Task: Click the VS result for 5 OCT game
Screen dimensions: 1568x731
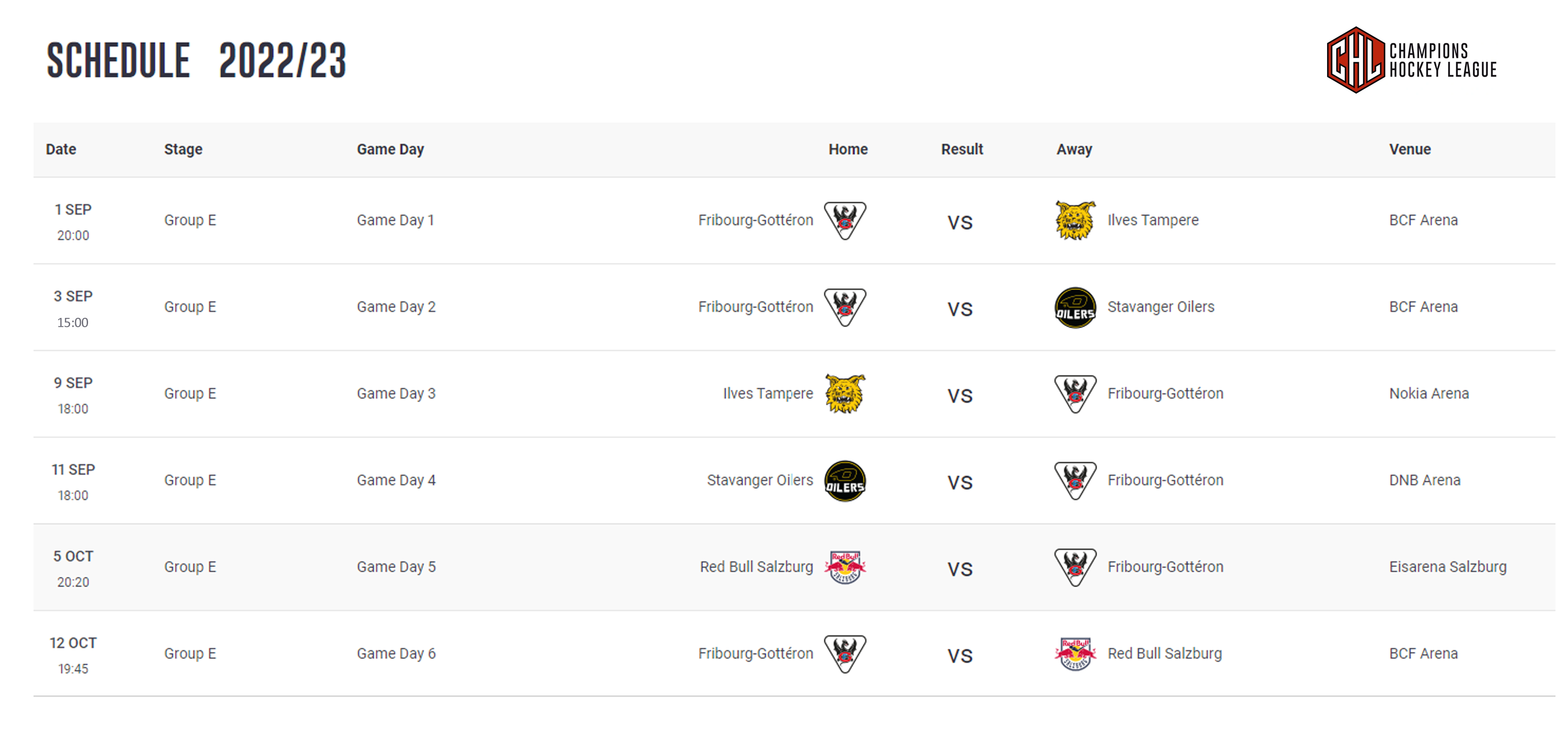Action: coord(960,570)
